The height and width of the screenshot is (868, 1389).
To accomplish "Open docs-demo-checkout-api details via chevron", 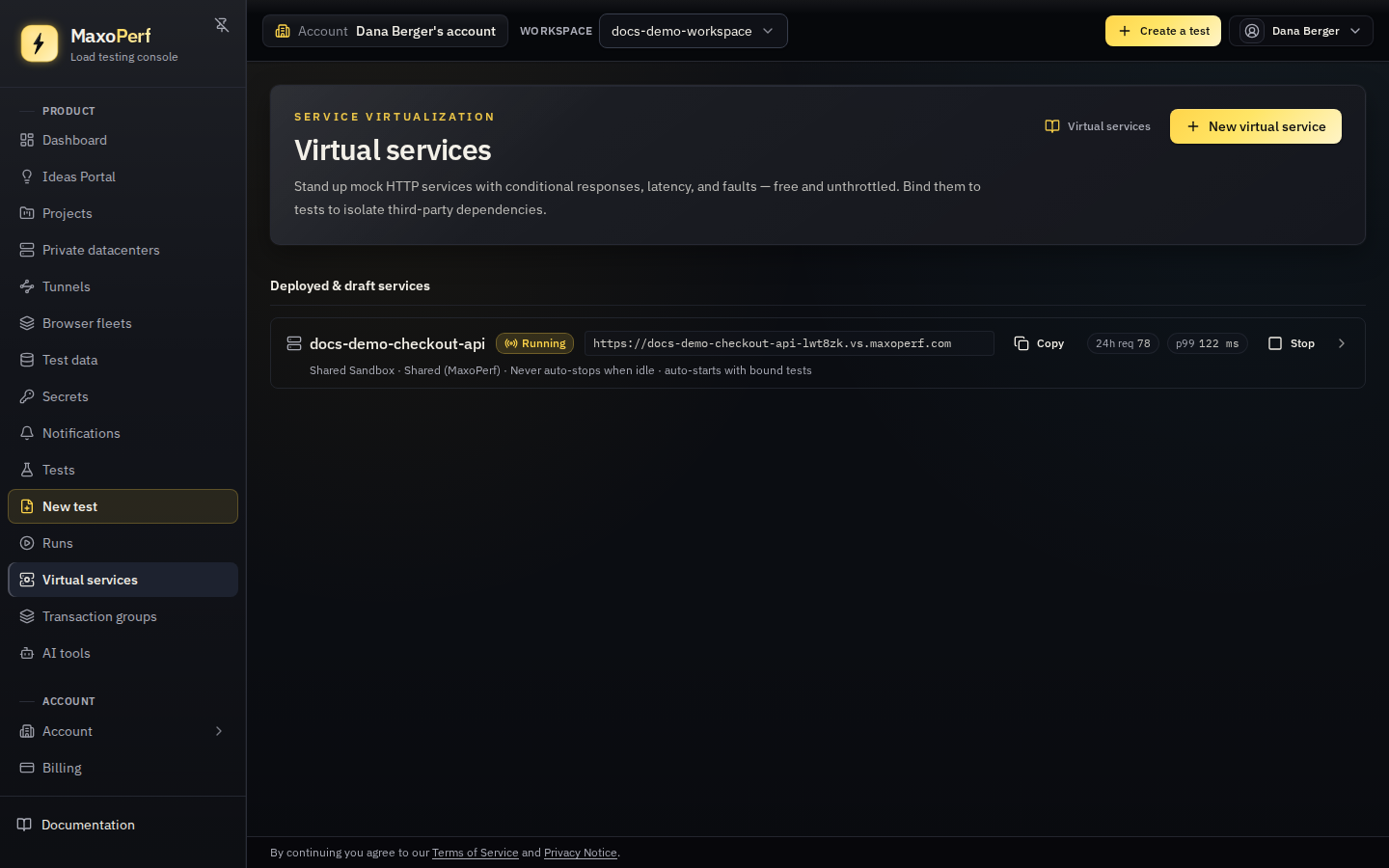I will [x=1341, y=343].
